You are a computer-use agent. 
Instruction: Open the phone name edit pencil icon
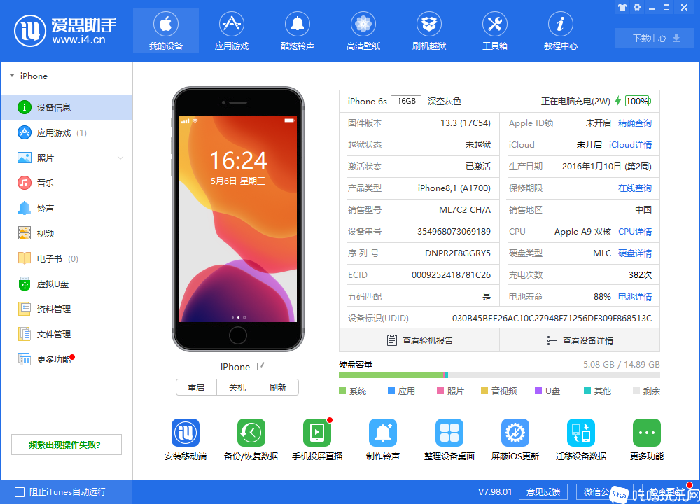(x=261, y=366)
